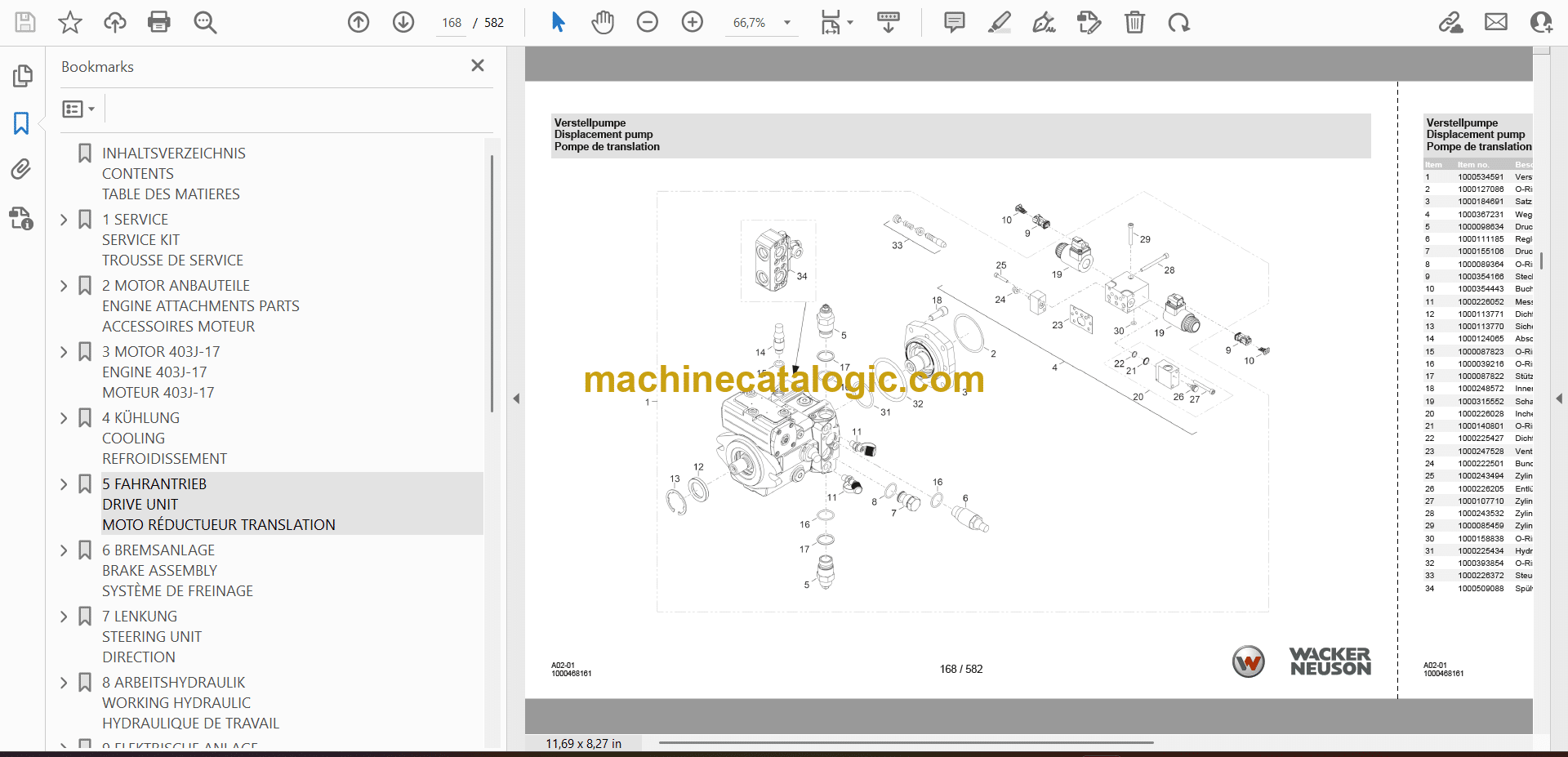Go to the previous page
The height and width of the screenshot is (757, 1568).
[x=359, y=22]
